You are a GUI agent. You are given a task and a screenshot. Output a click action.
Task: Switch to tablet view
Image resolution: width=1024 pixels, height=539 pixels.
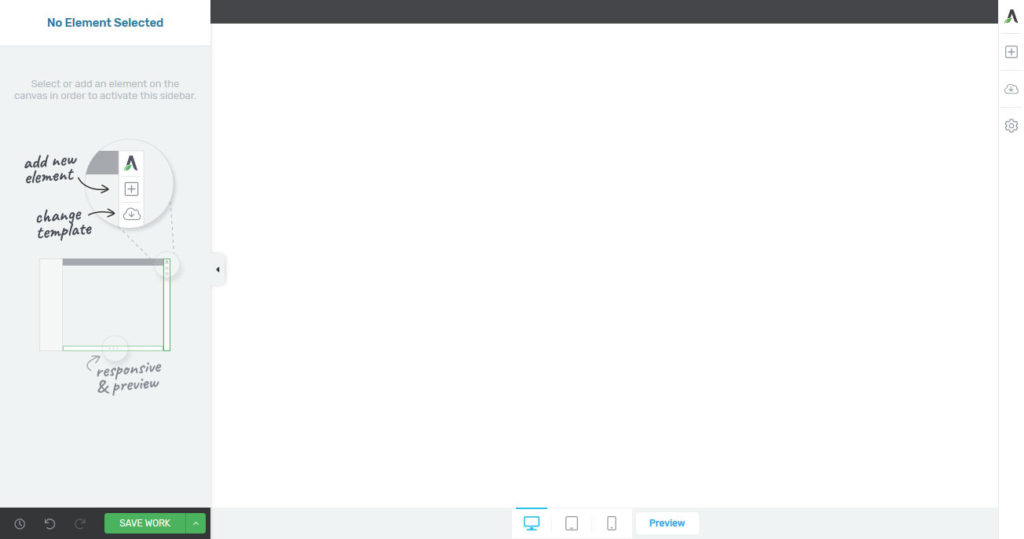(571, 523)
